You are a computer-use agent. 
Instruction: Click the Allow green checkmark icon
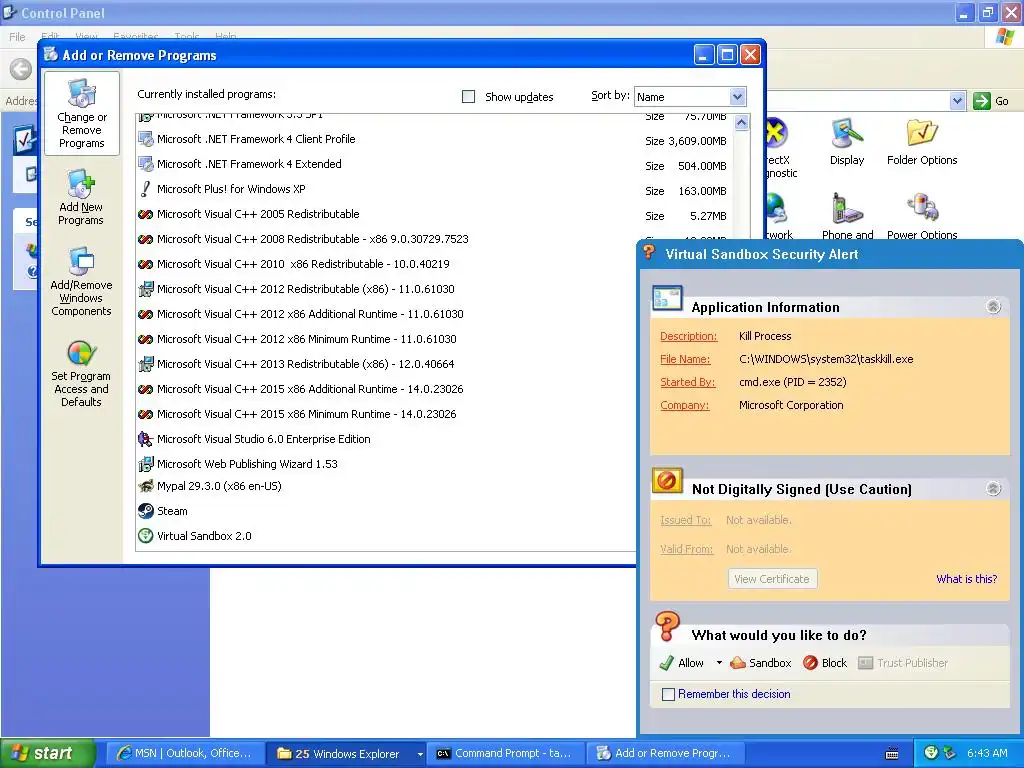(x=666, y=663)
